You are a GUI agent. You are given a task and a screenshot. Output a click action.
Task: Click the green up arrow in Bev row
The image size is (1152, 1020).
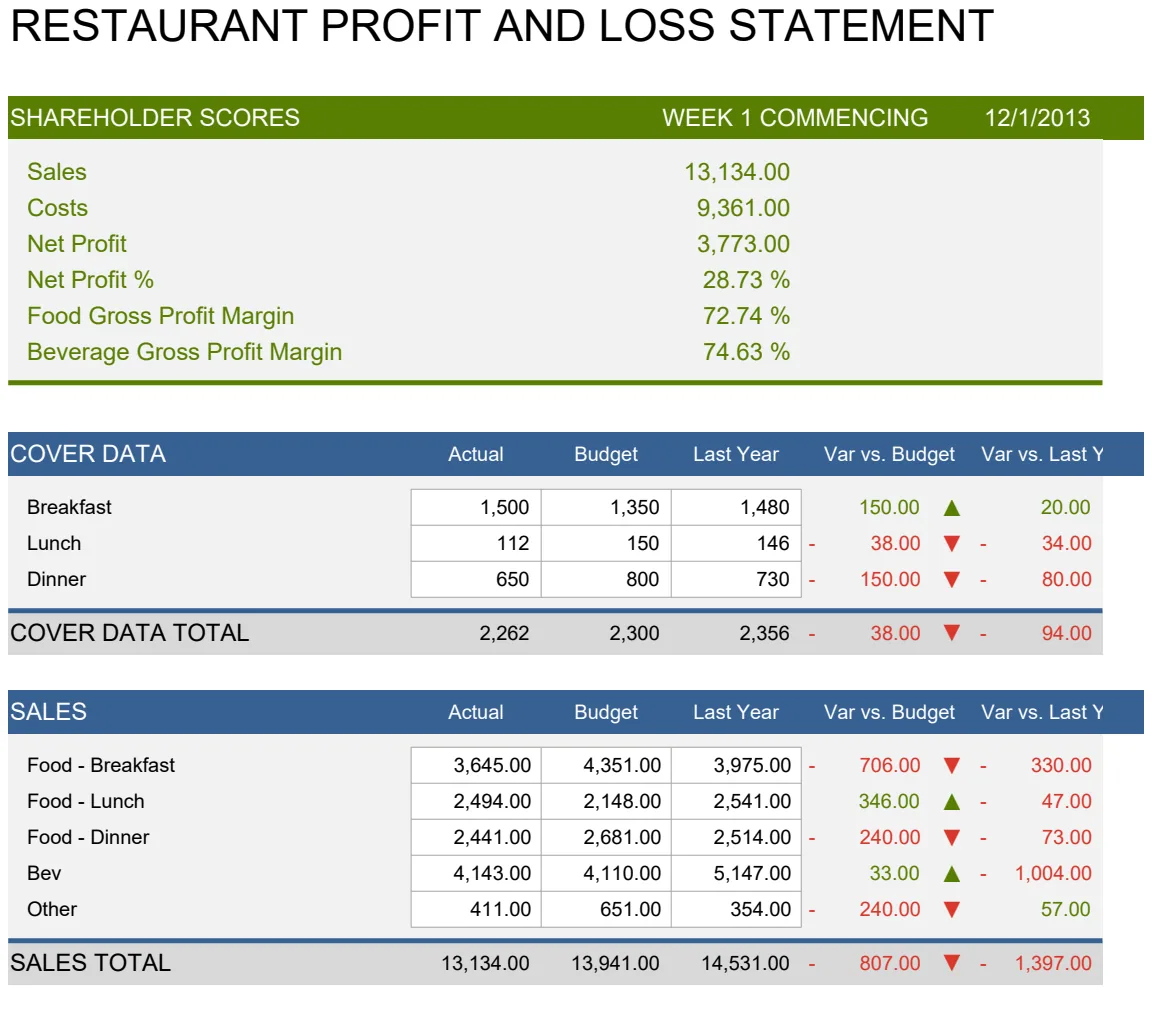pos(951,874)
